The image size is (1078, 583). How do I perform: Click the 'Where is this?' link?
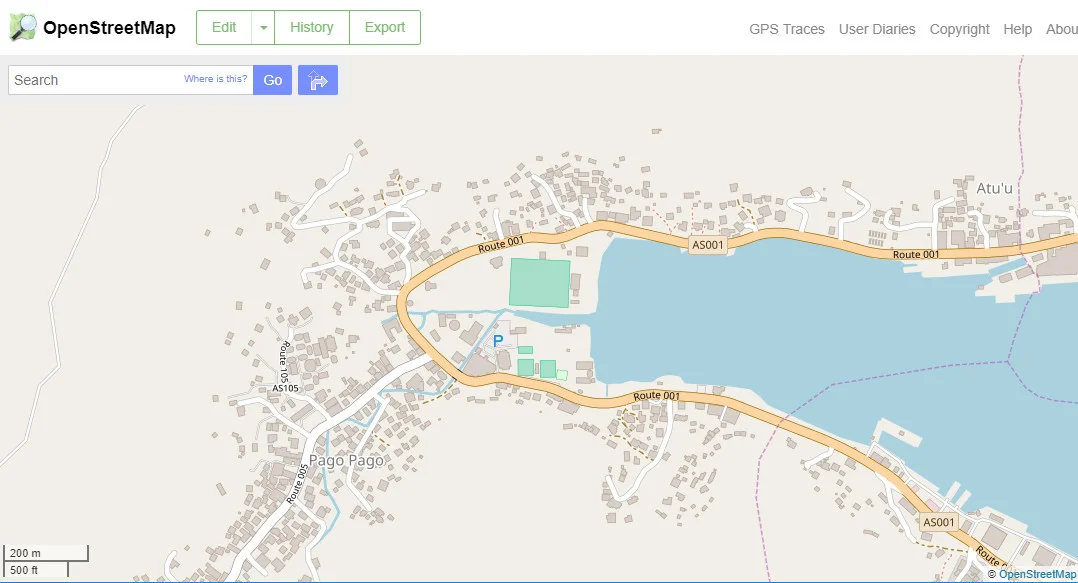pyautogui.click(x=215, y=78)
